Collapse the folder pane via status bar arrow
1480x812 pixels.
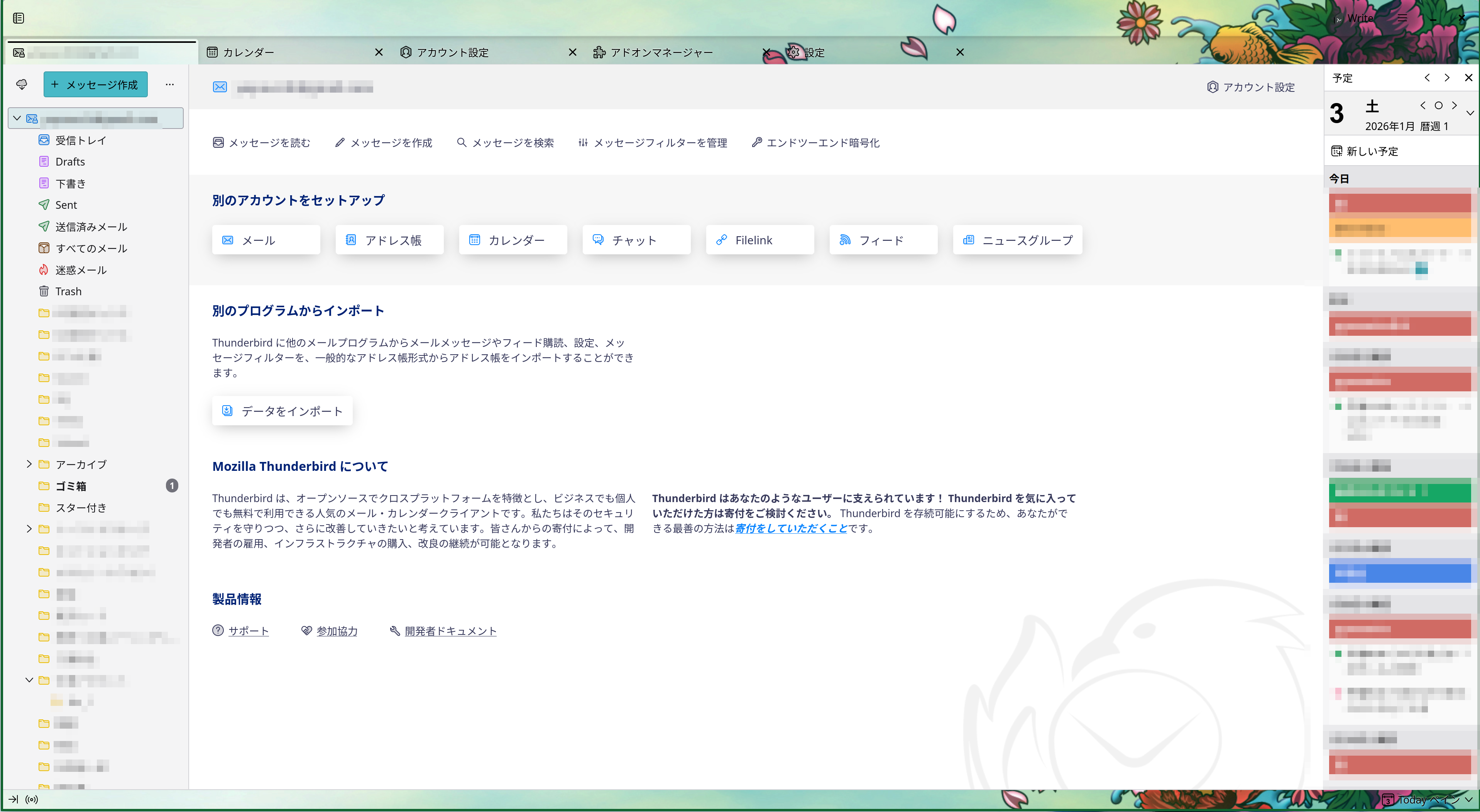coord(13,799)
